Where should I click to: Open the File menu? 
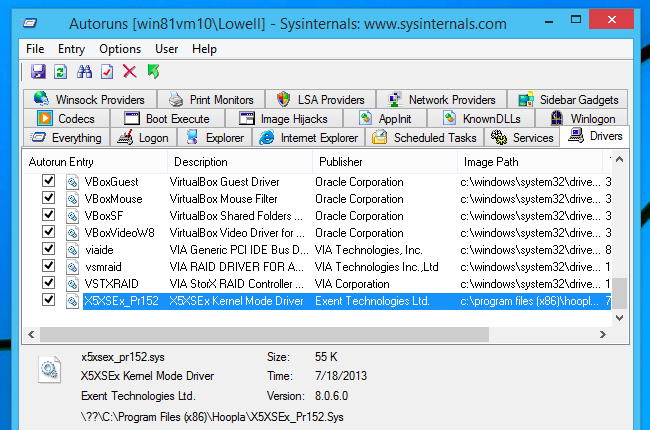click(x=35, y=49)
